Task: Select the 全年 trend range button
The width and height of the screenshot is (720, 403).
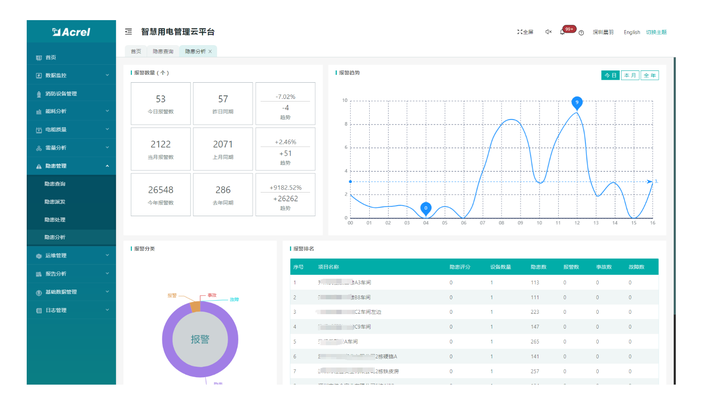Action: [650, 75]
